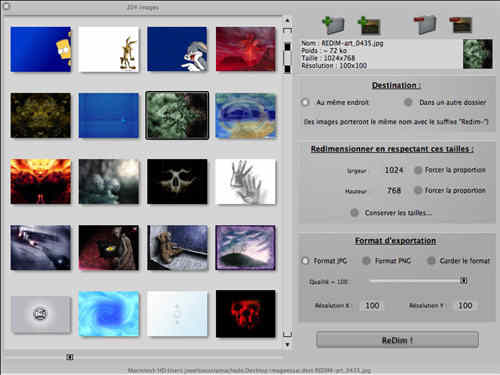The width and height of the screenshot is (500, 375).
Task: Choose the Format JPG radio button
Action: click(305, 261)
